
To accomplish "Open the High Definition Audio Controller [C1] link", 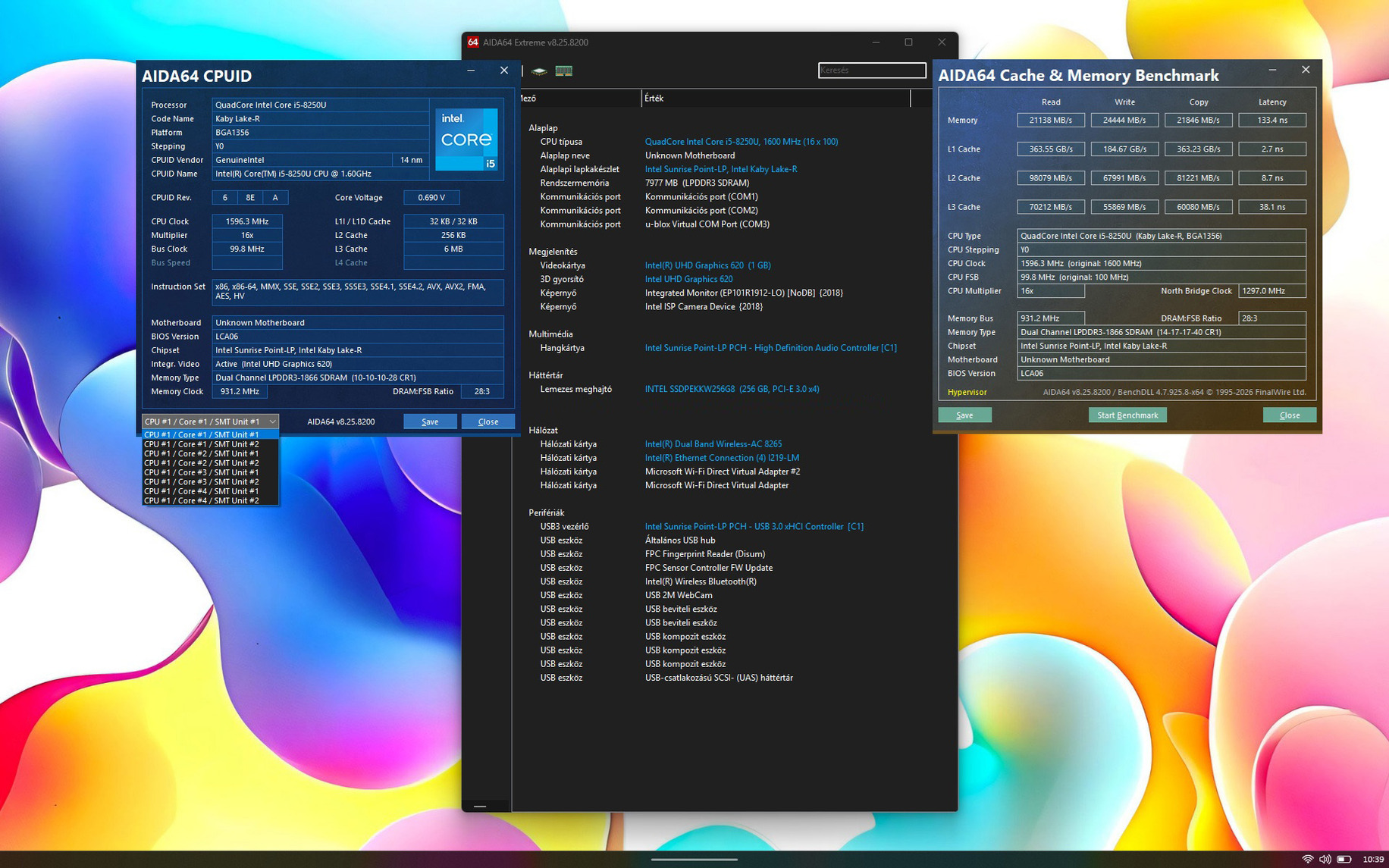I will click(x=770, y=348).
